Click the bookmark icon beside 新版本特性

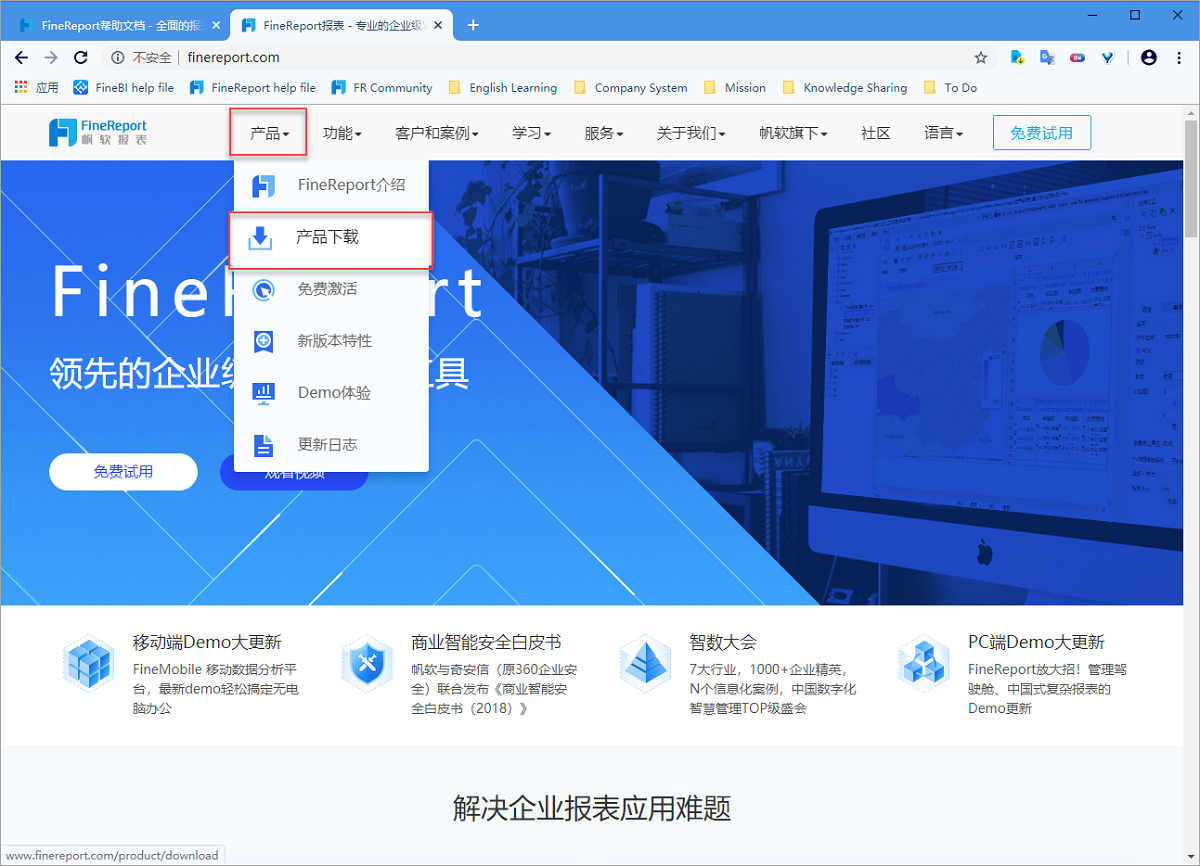tap(263, 341)
